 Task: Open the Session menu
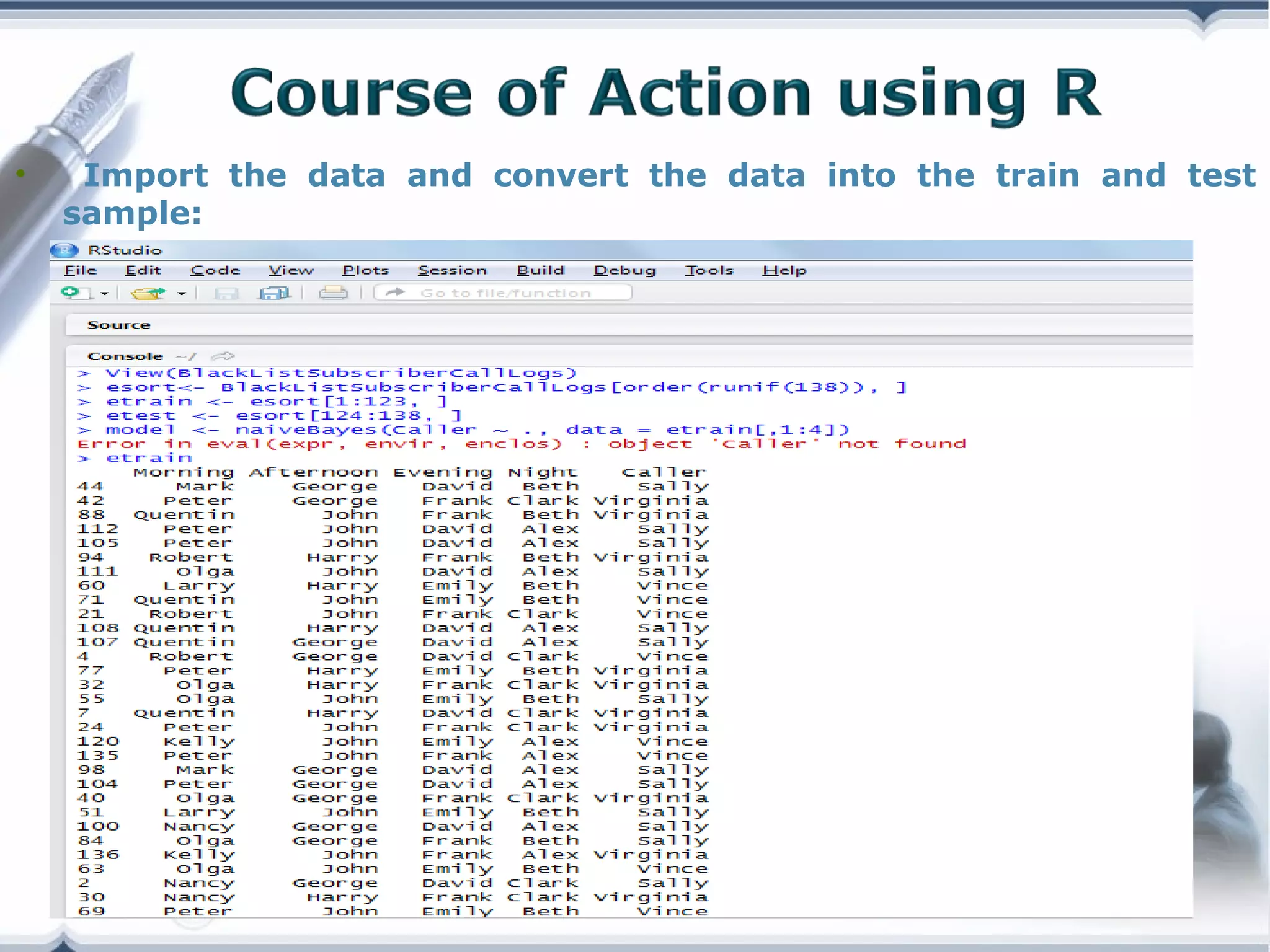click(x=453, y=270)
